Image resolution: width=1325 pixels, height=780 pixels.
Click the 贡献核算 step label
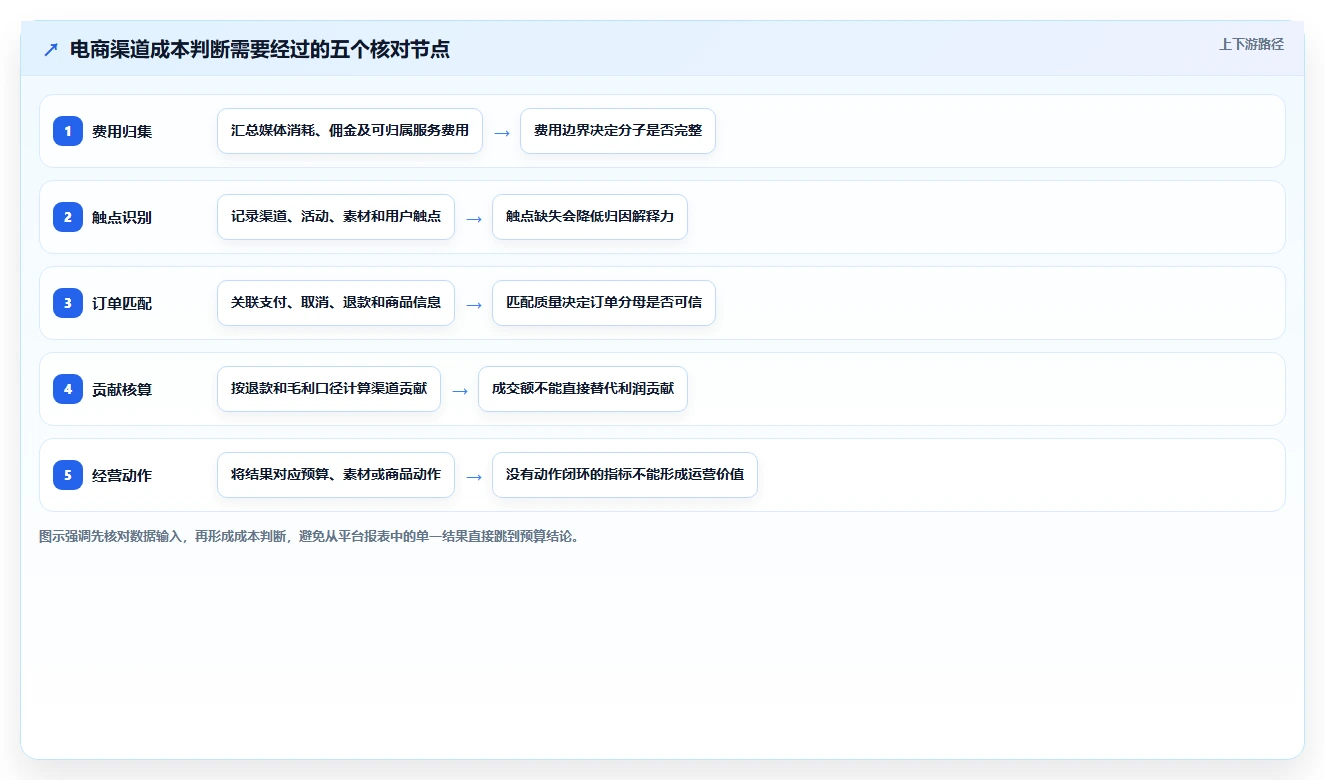click(122, 389)
